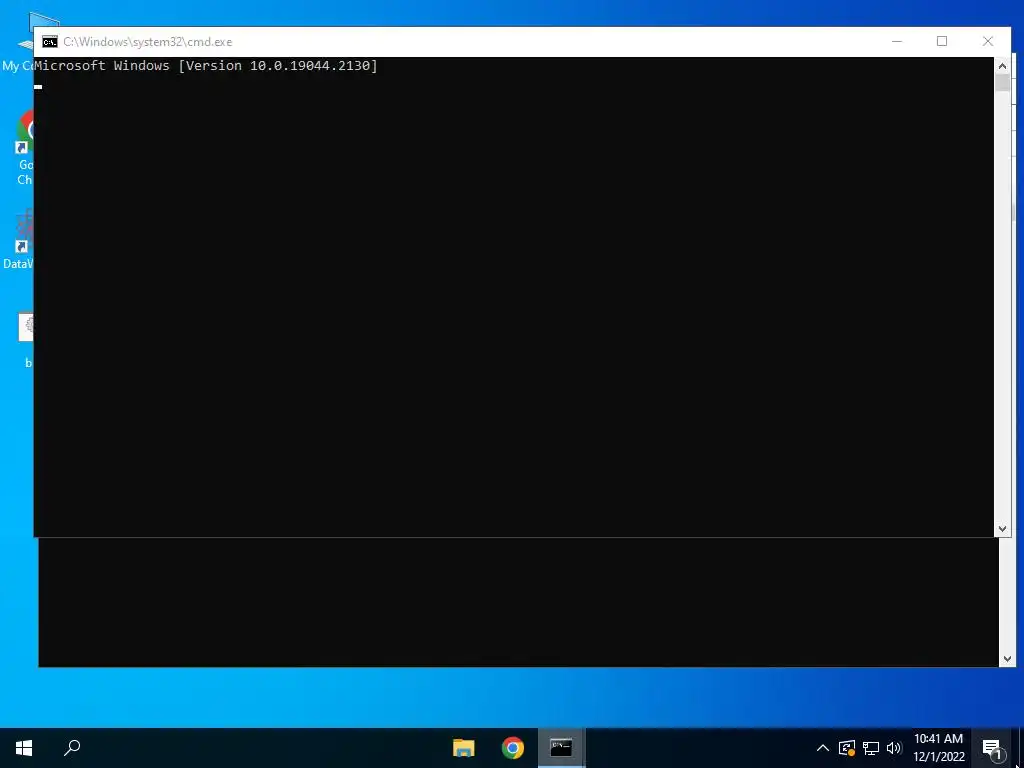Open File Explorer from the taskbar
The height and width of the screenshot is (768, 1024).
[x=464, y=748]
